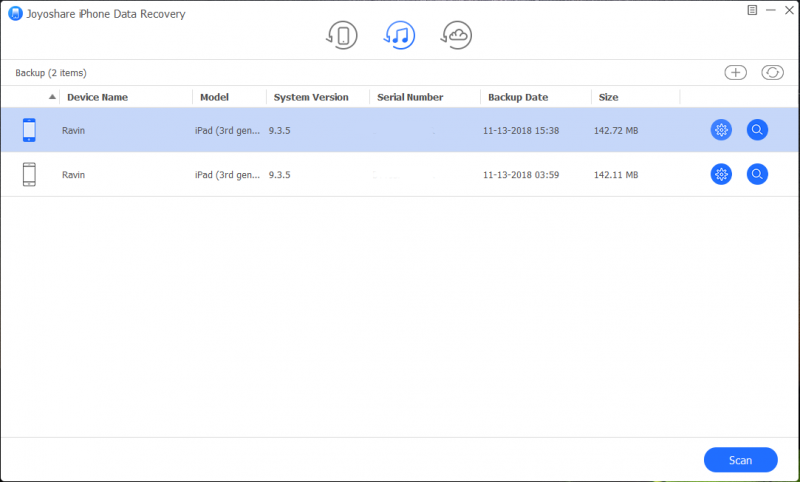Screen dimensions: 800x482
Task: Select the blue device icon in first row
Action: click(29, 130)
